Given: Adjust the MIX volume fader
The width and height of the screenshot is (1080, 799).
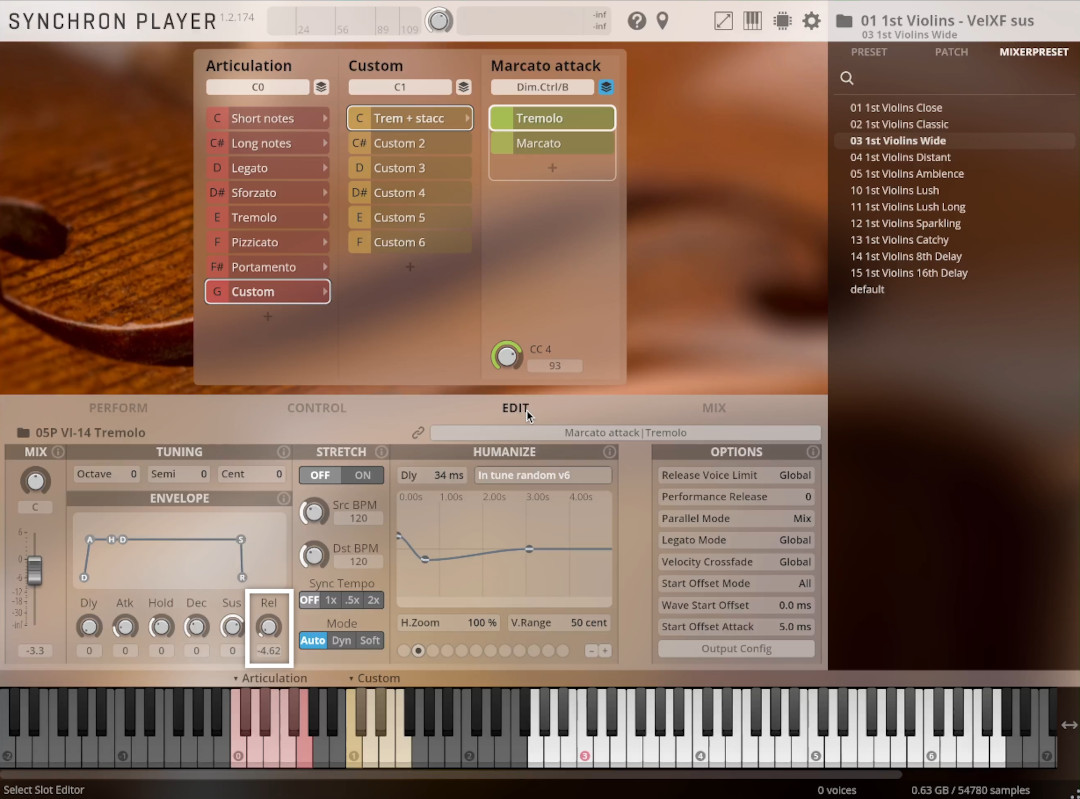Looking at the screenshot, I should [34, 571].
